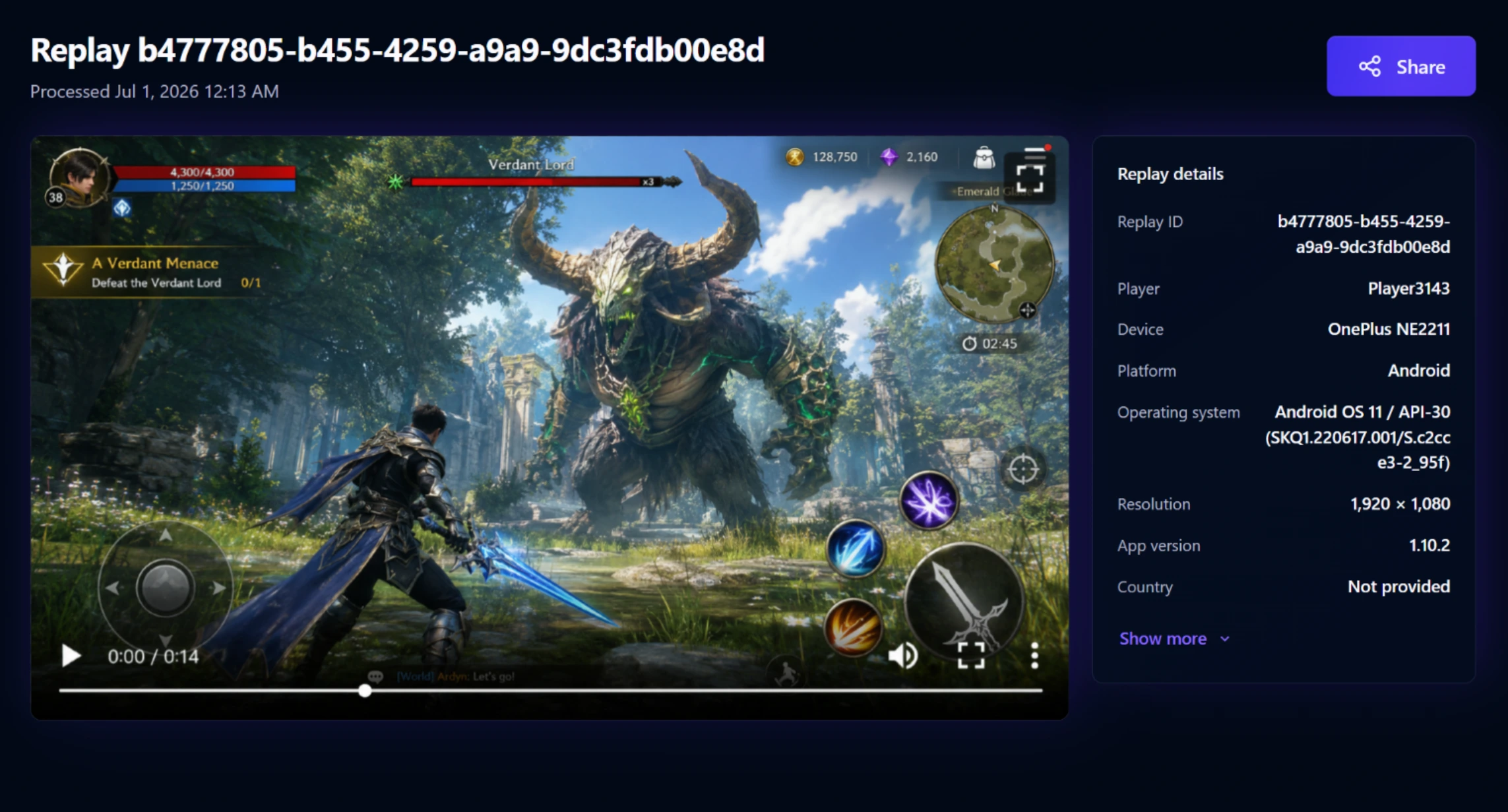Click the Not provided country value

[1398, 586]
